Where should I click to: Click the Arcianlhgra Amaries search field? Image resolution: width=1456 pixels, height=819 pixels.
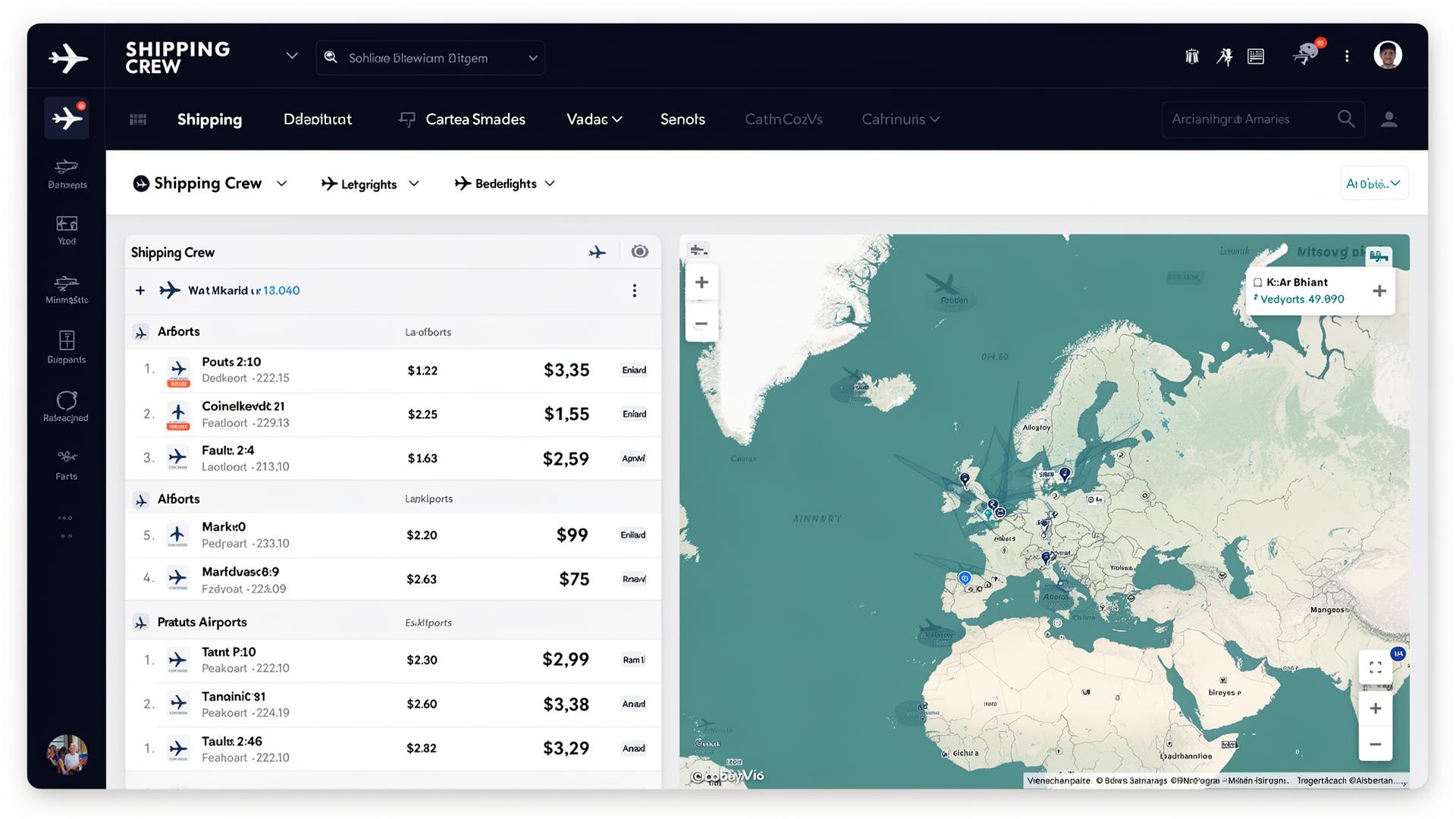point(1263,119)
